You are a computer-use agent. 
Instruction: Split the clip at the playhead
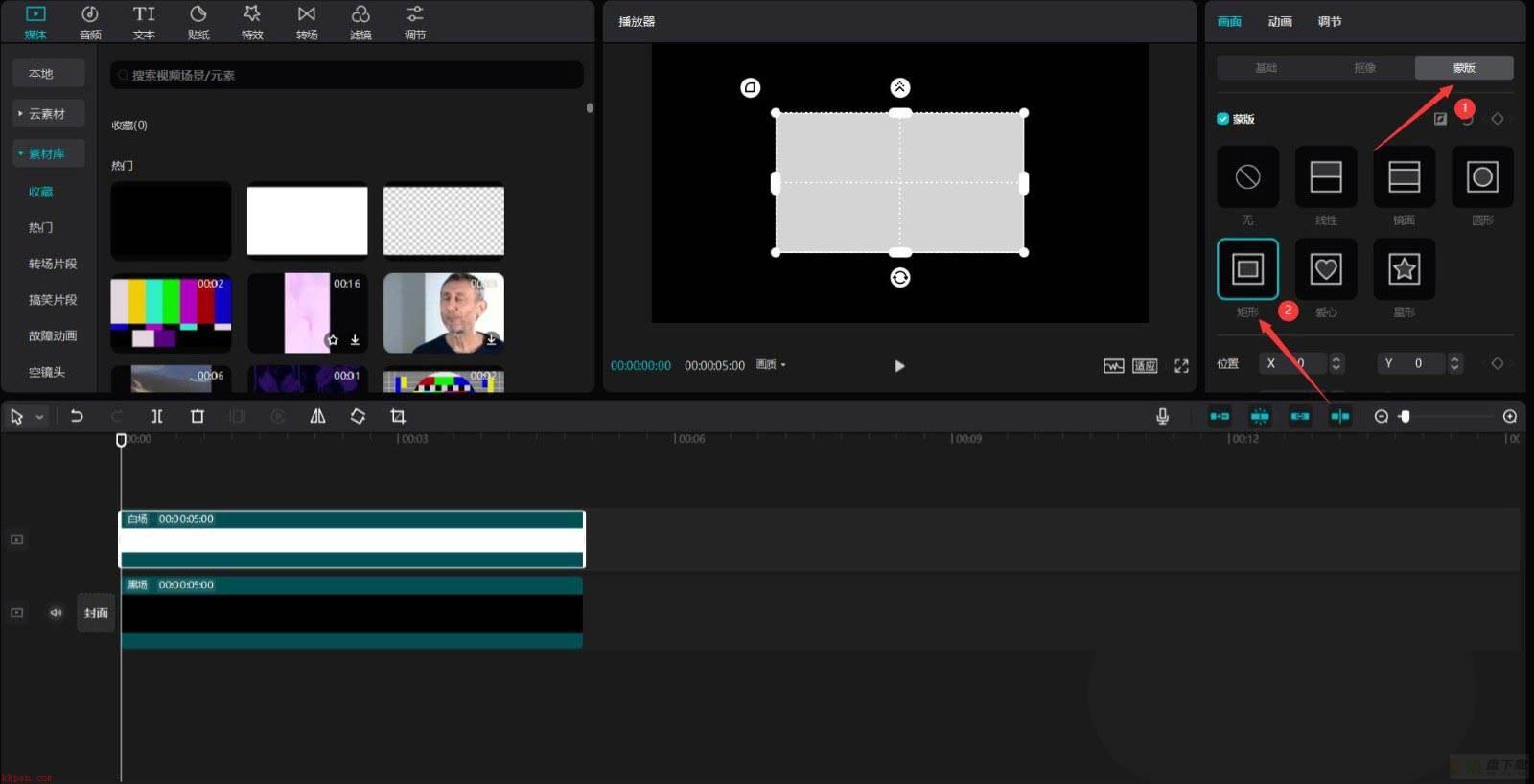click(x=157, y=416)
